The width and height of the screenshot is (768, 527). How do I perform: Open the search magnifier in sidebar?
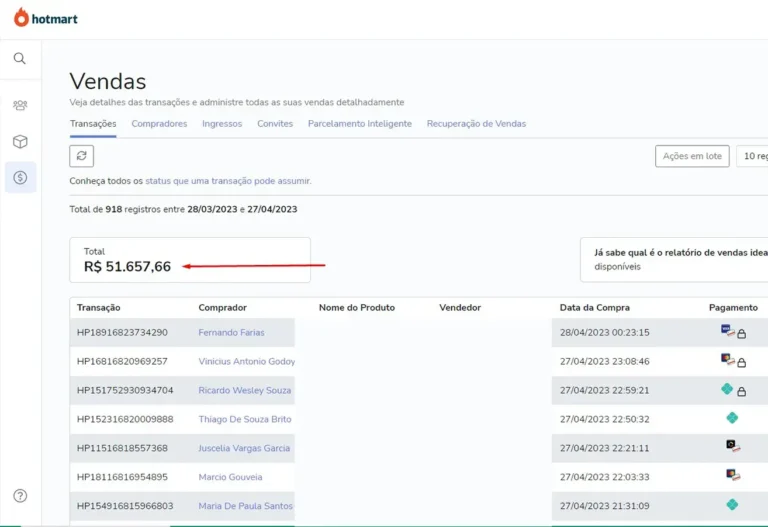pos(20,59)
